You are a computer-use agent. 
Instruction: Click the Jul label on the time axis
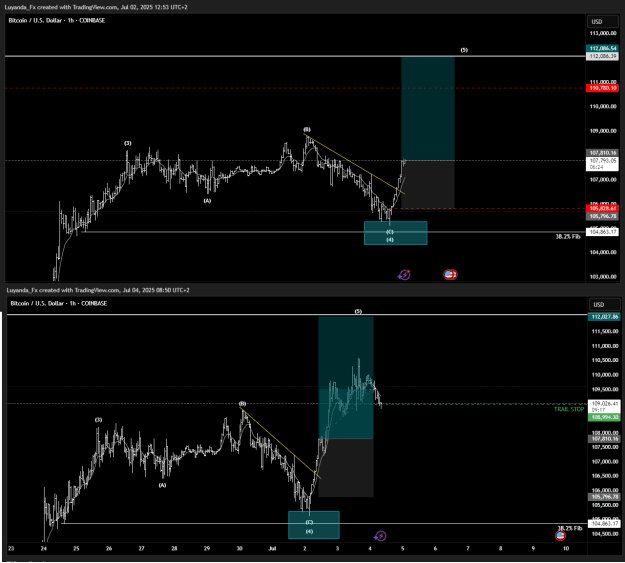tap(272, 549)
